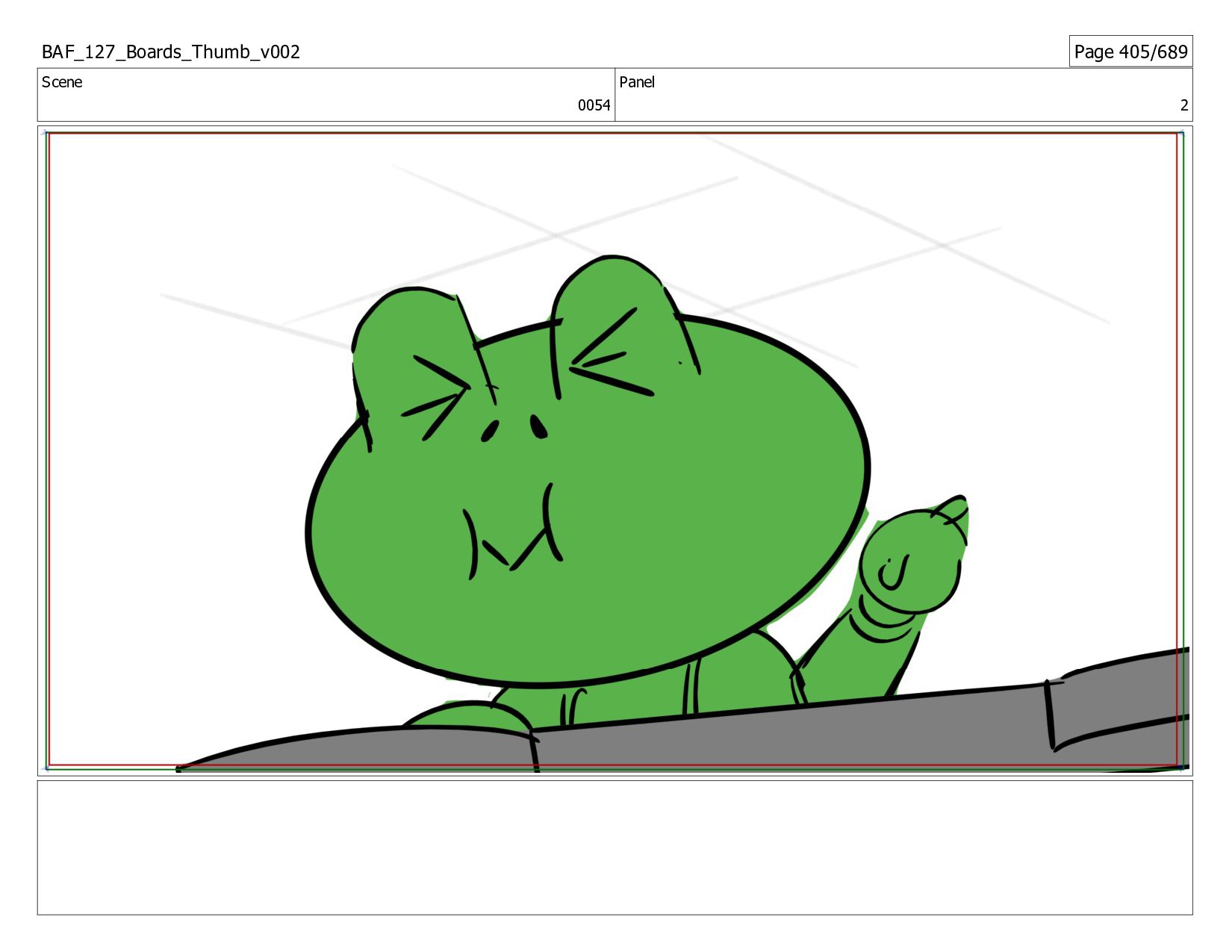Click the scene number 0054
The width and height of the screenshot is (1232, 952).
[x=594, y=105]
